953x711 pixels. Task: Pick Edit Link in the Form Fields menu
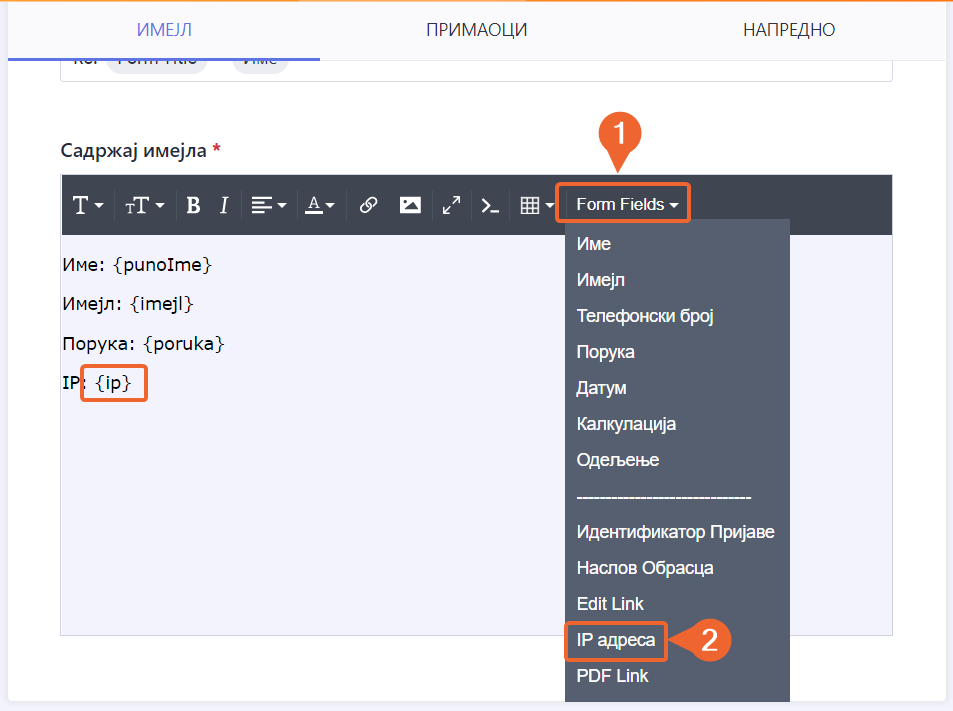610,604
